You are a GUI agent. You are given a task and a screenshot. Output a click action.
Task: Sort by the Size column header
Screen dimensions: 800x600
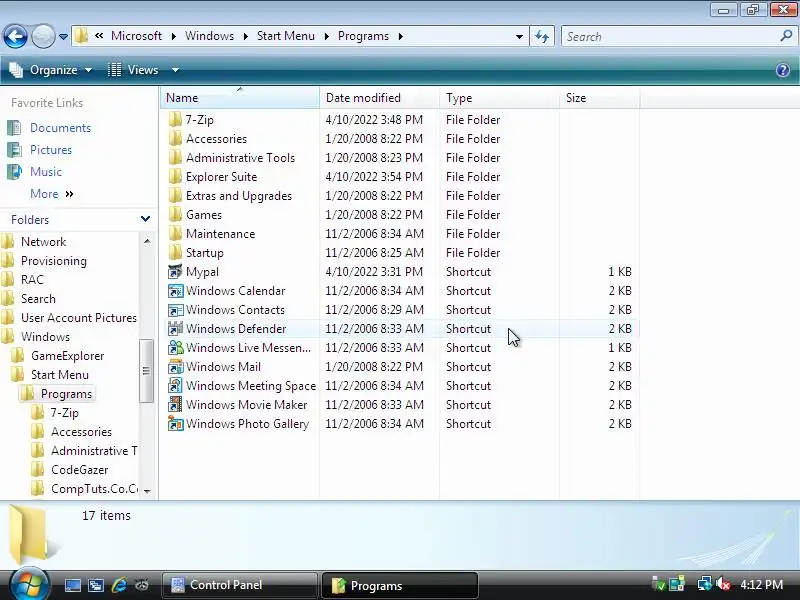tap(599, 97)
